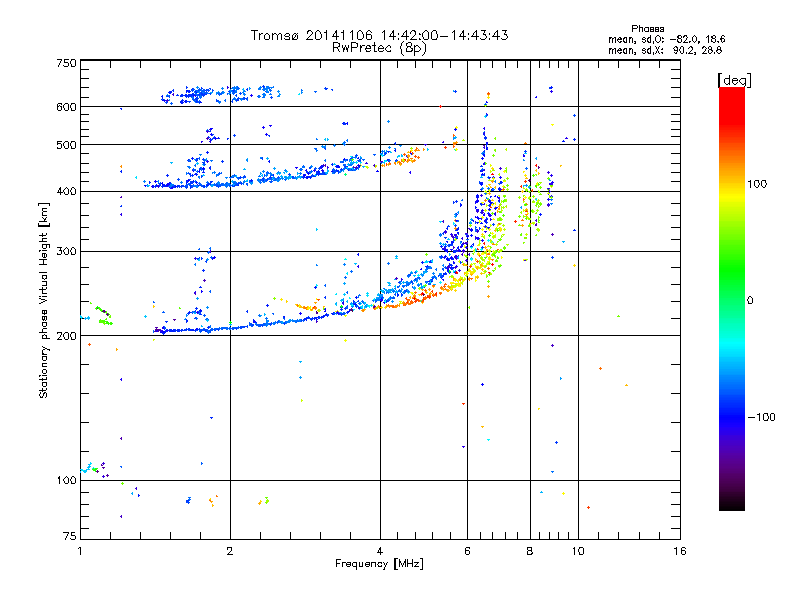Image resolution: width=800 pixels, height=600 pixels.
Task: Click the x-axis "16" tick label
Action: pyautogui.click(x=680, y=551)
